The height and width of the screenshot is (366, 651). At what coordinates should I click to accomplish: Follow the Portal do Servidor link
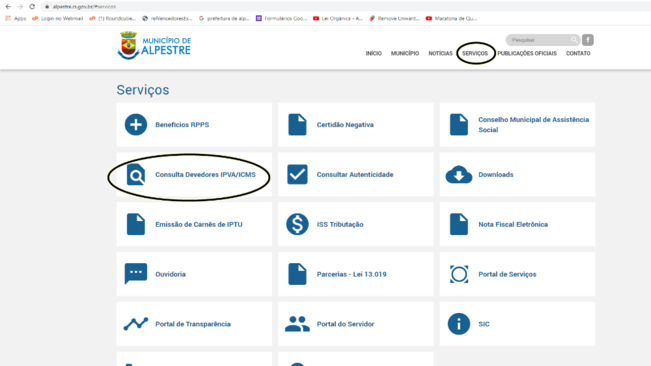345,324
